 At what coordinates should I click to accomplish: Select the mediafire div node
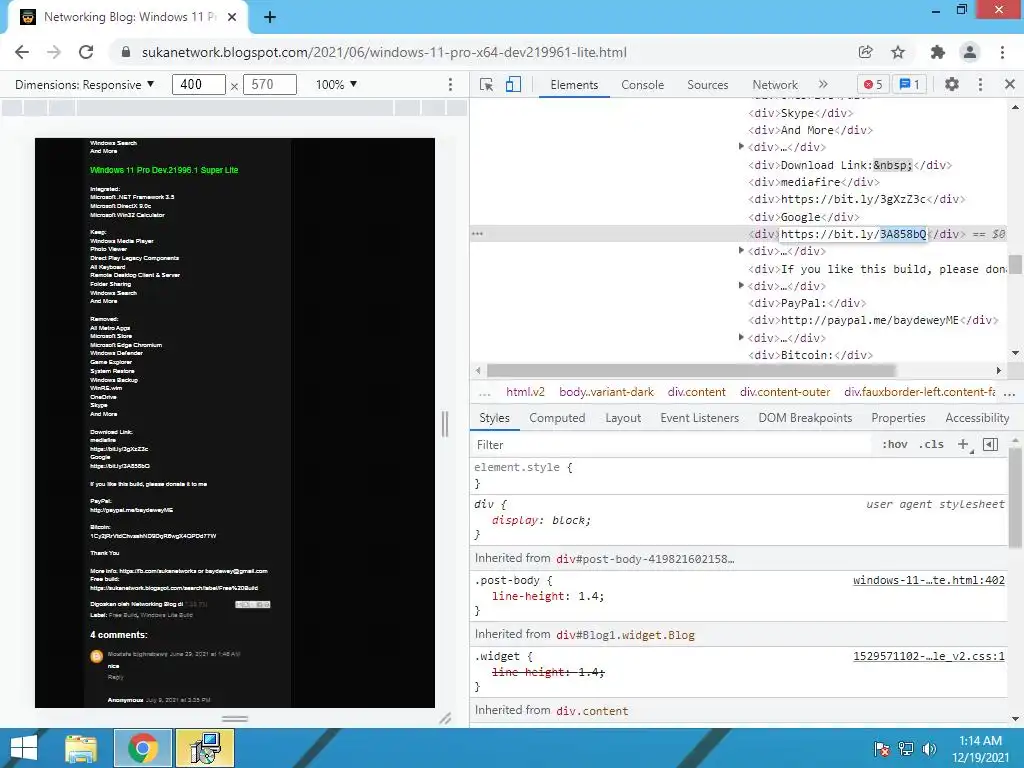click(x=814, y=182)
